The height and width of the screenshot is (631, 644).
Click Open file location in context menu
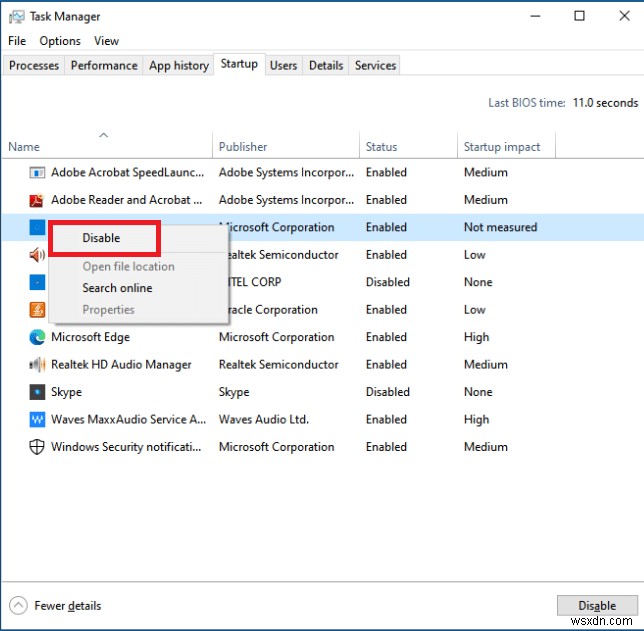click(x=129, y=267)
